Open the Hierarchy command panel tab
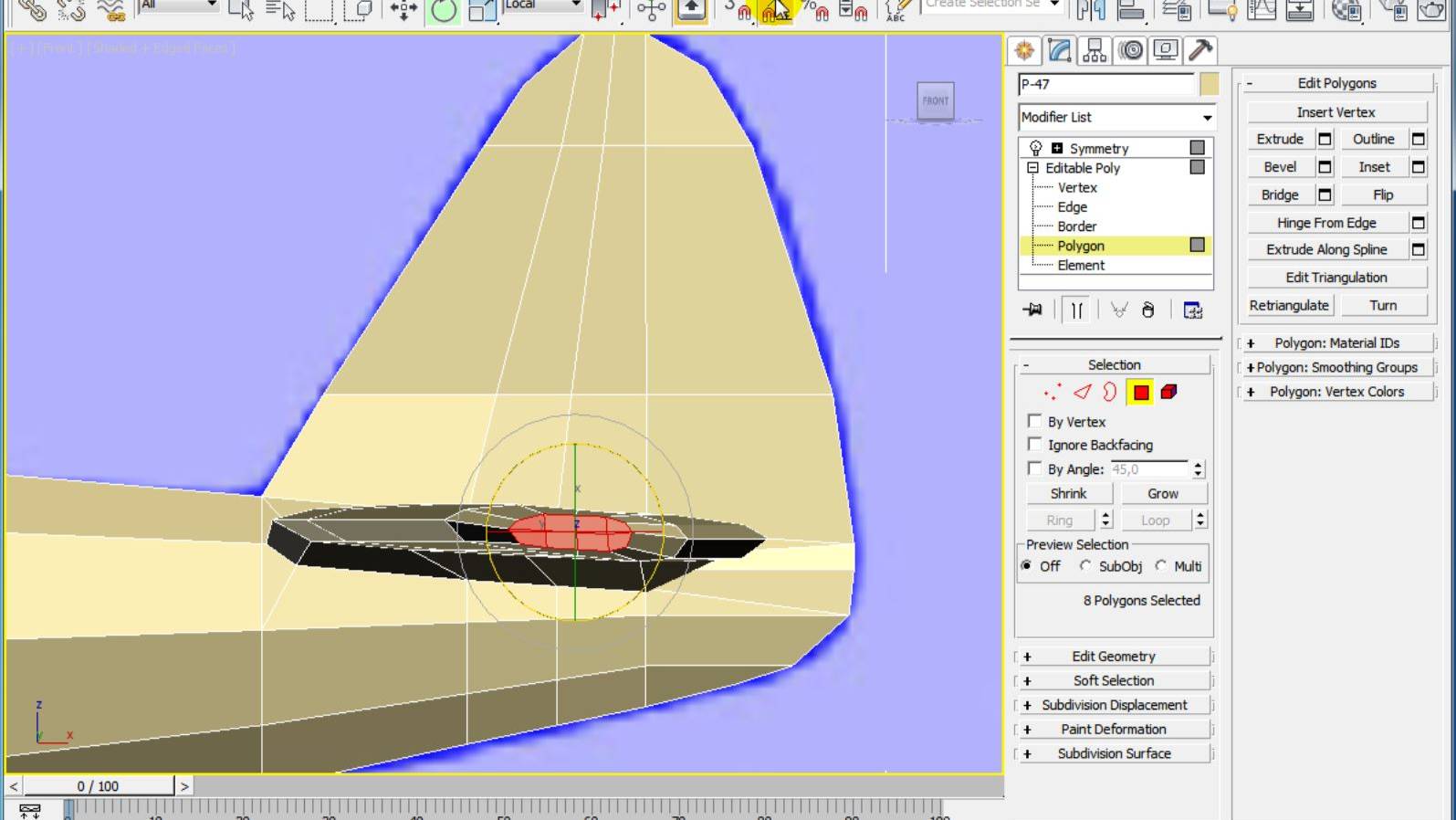This screenshot has width=1456, height=820. [x=1094, y=50]
